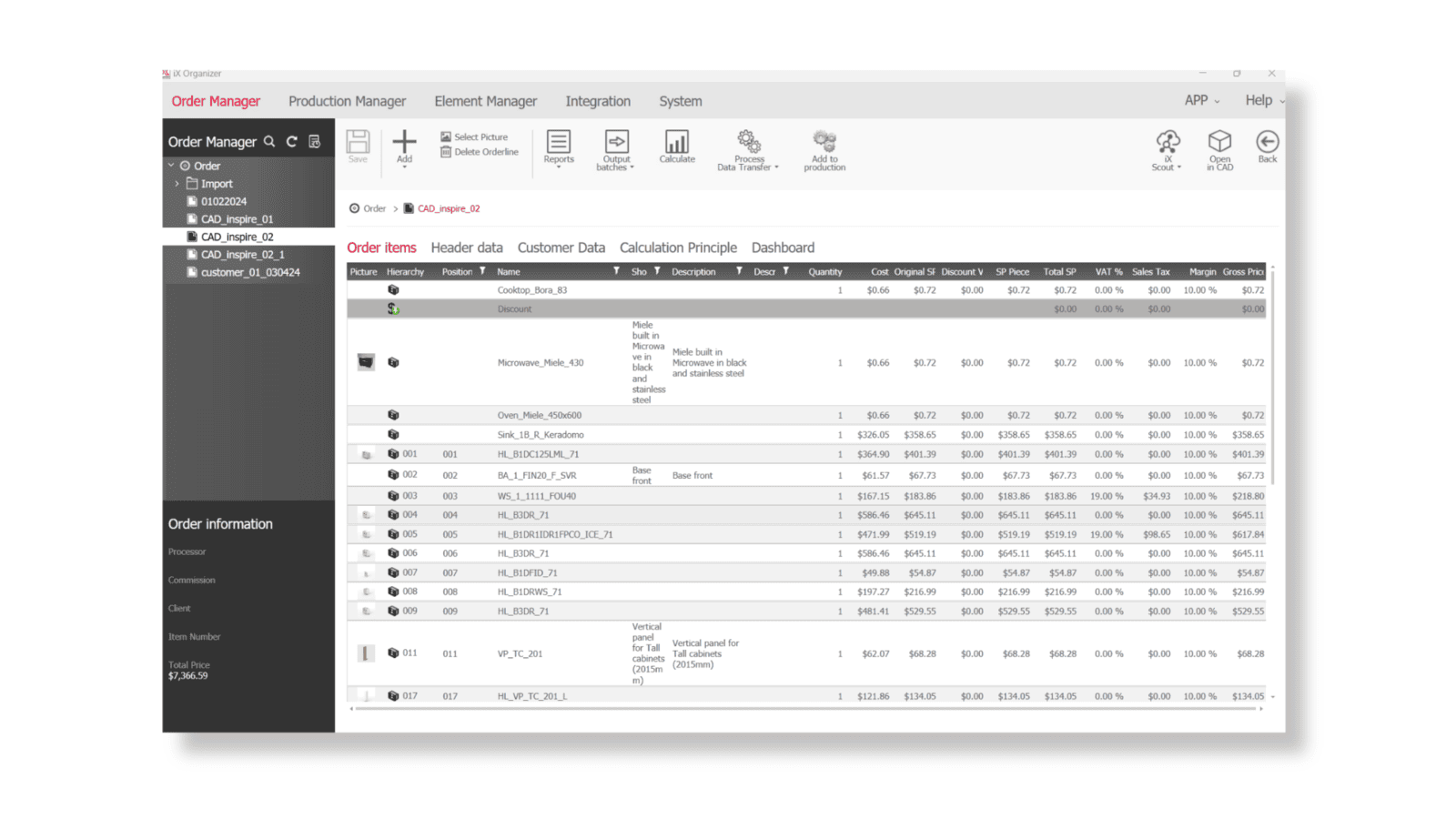This screenshot has width=1456, height=819.
Task: Click hierarchy cube icon of item 007
Action: 393,572
